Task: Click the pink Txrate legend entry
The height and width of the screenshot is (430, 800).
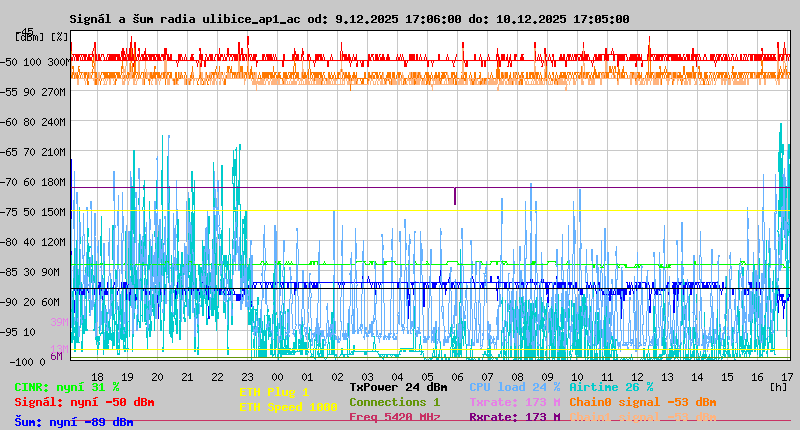Action: point(514,402)
